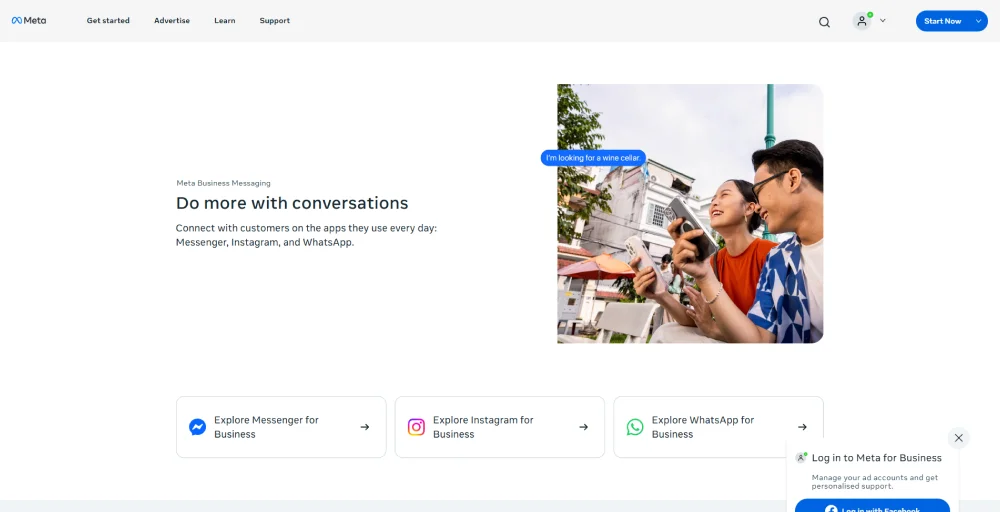Expand the account dropdown chevron
This screenshot has width=1000, height=512.
click(883, 20)
